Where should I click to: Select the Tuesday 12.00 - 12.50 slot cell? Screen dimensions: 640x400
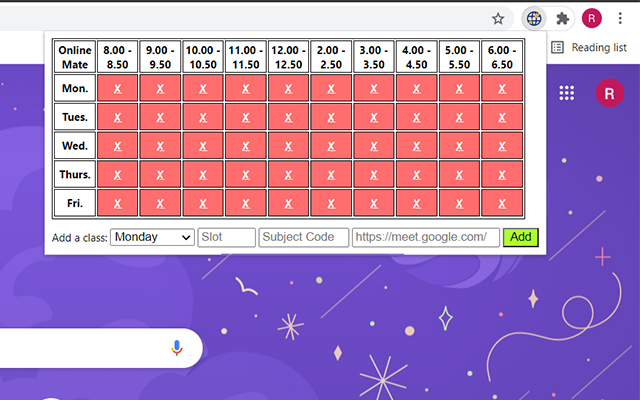pos(288,117)
